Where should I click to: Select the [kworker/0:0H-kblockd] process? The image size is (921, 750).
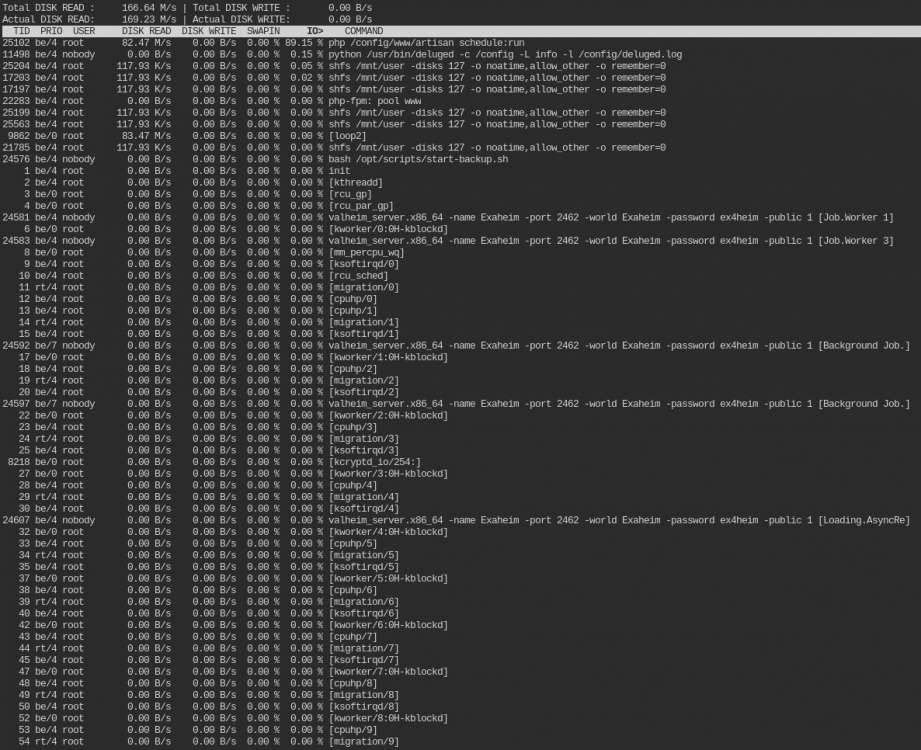(388, 229)
